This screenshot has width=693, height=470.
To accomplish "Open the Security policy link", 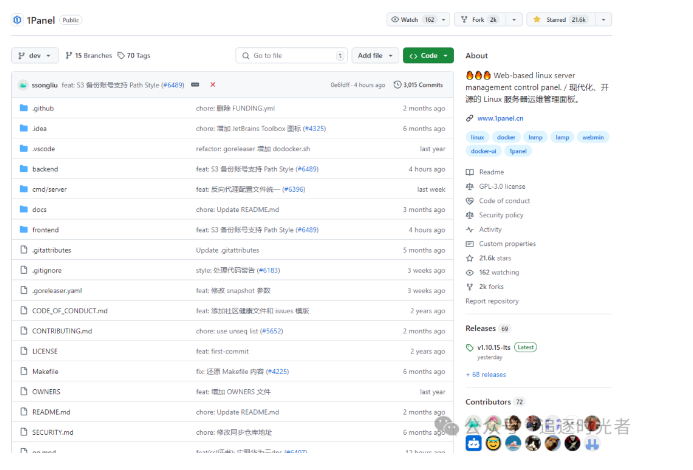I will click(x=501, y=215).
